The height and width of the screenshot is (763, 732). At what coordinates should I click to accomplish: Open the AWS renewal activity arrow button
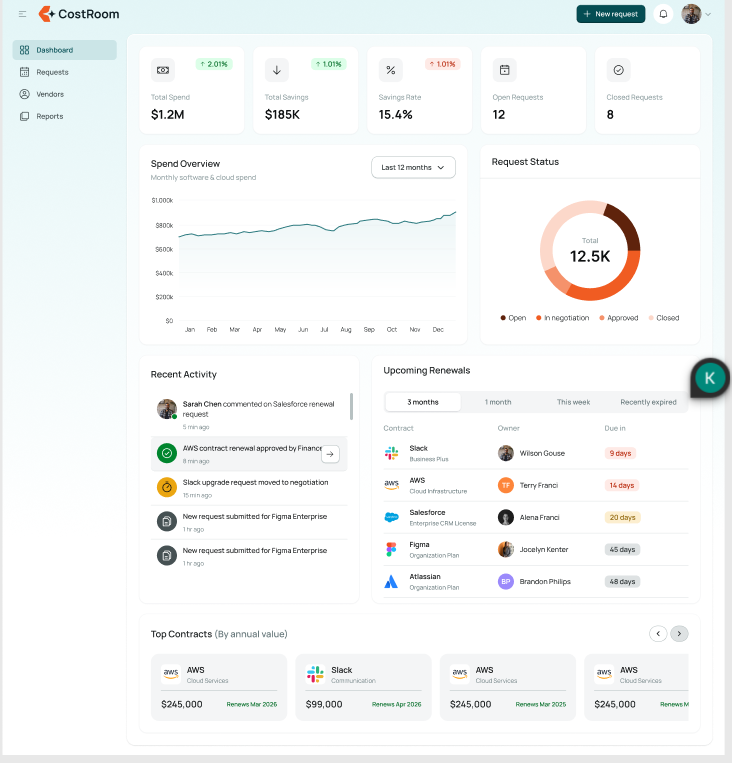pos(330,454)
